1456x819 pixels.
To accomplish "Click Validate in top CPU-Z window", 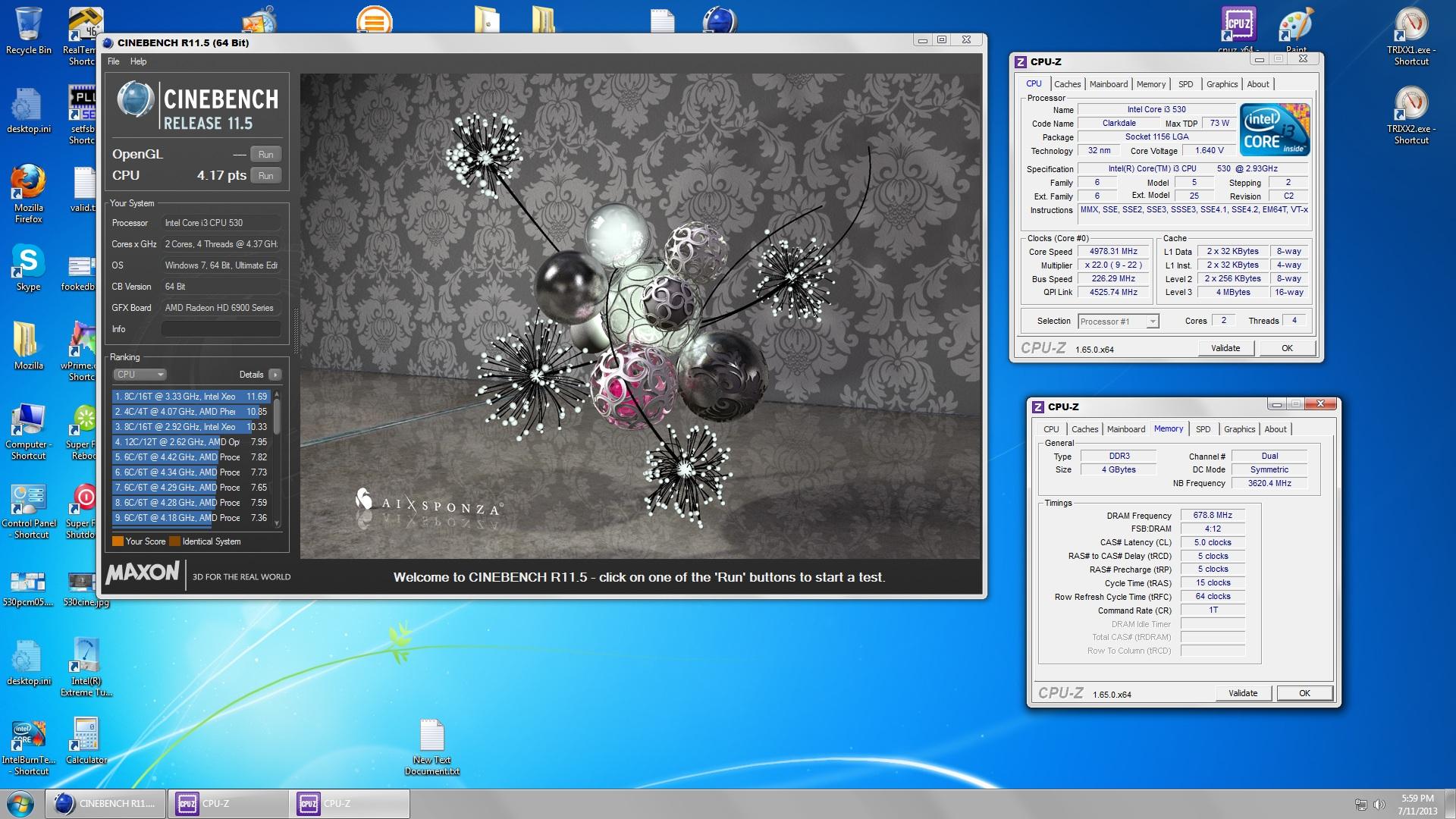I will [x=1225, y=348].
